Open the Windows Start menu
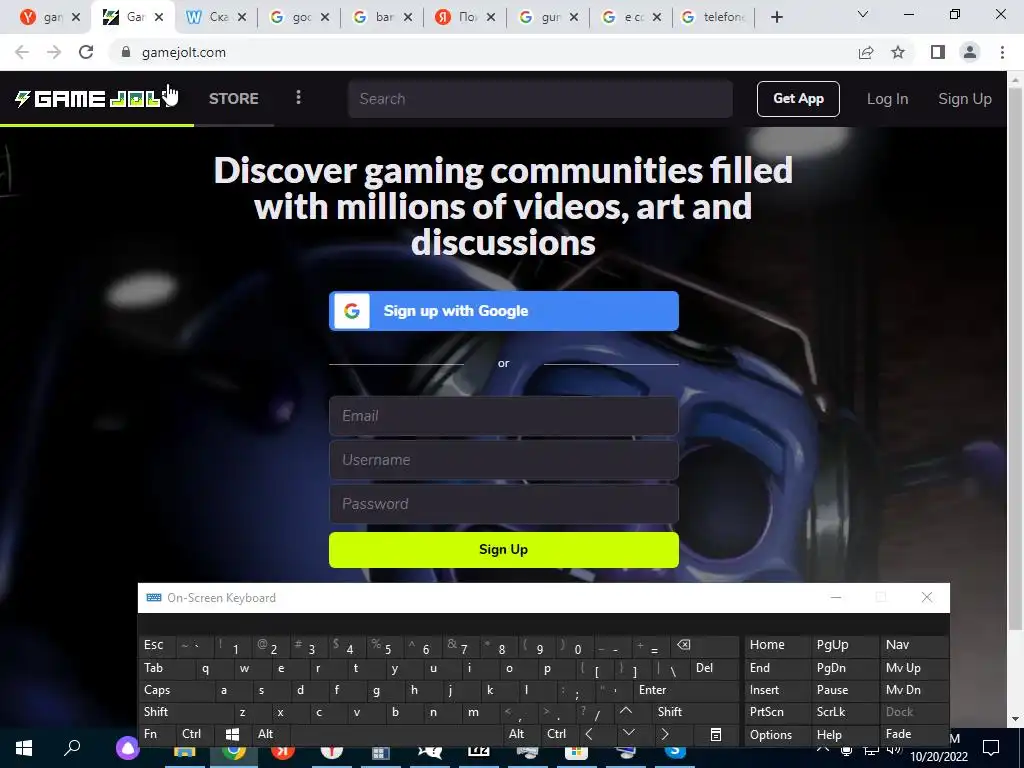 (24, 748)
